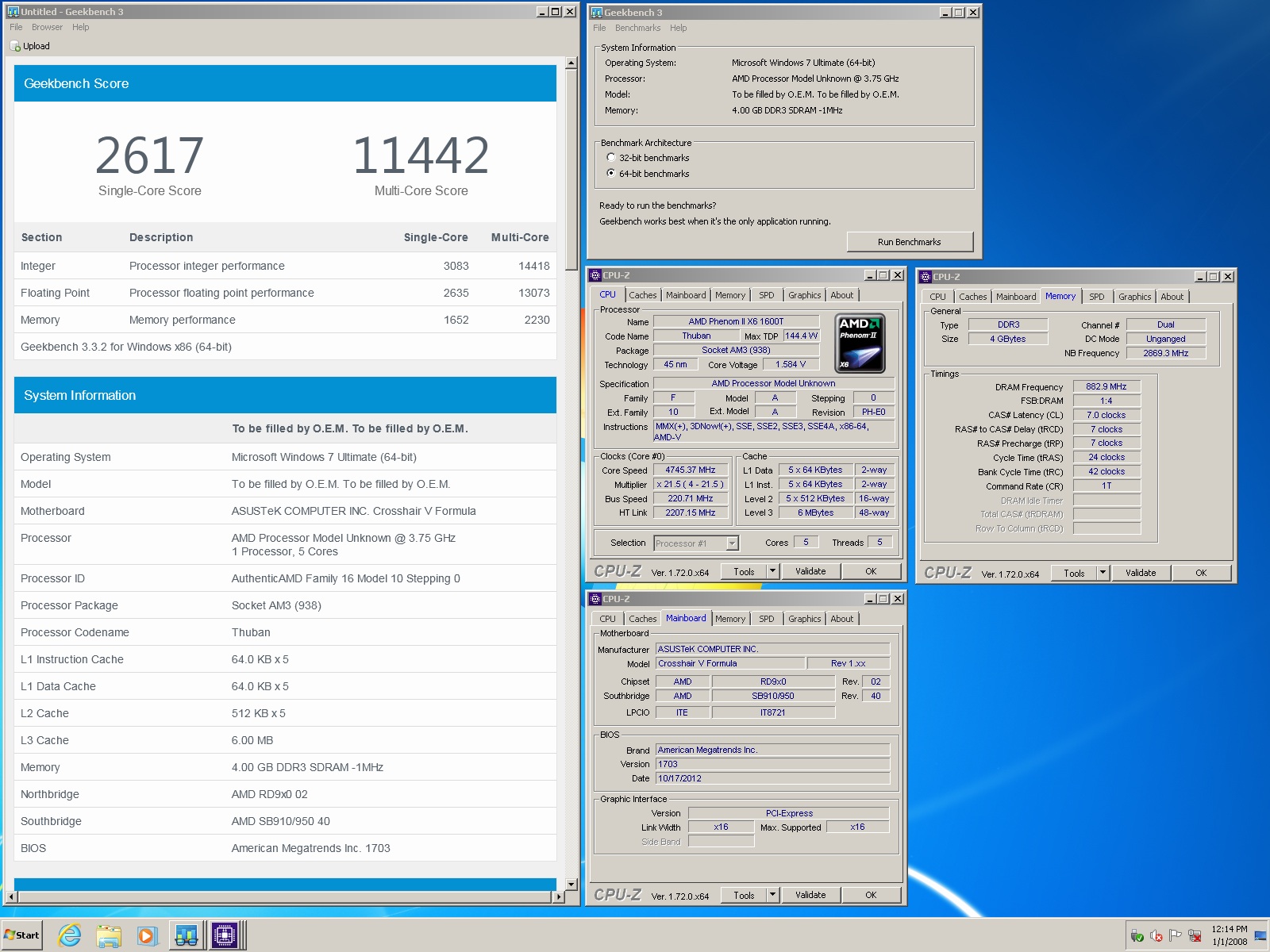This screenshot has height=952, width=1270.
Task: Open the Action Center flag tray icon
Action: [x=1176, y=936]
